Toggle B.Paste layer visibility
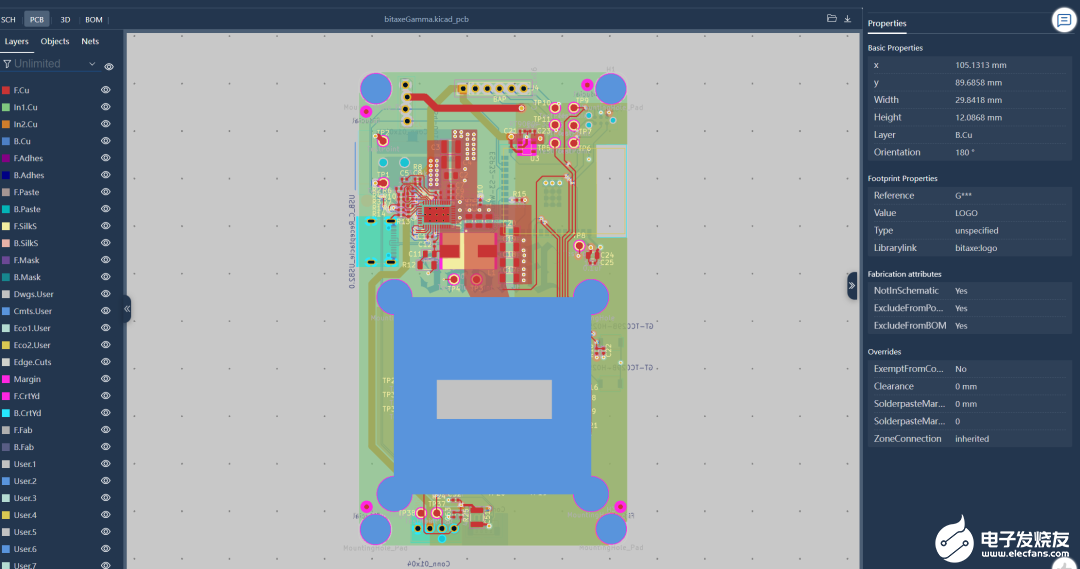1080x569 pixels. click(105, 209)
